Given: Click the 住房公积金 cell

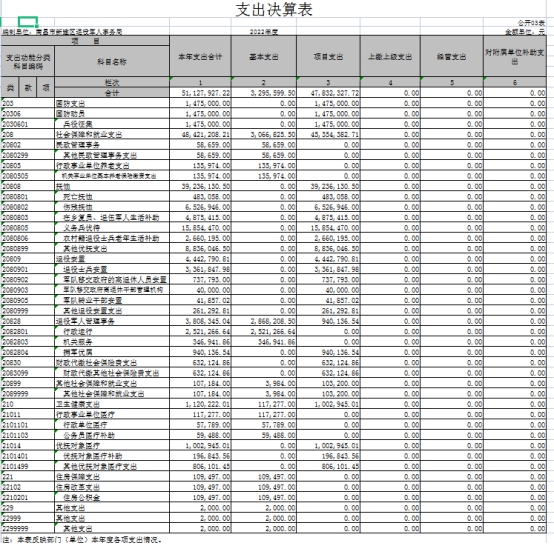Looking at the screenshot, I should point(112,497).
